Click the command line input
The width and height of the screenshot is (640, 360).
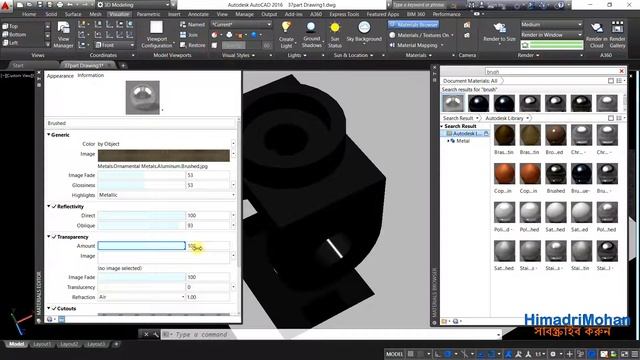pyautogui.click(x=331, y=335)
